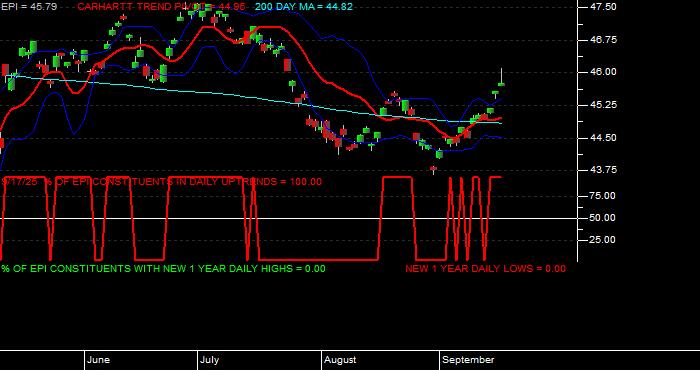Click the 47.50 price axis label
Image resolution: width=700 pixels, height=370 pixels.
[x=604, y=7]
